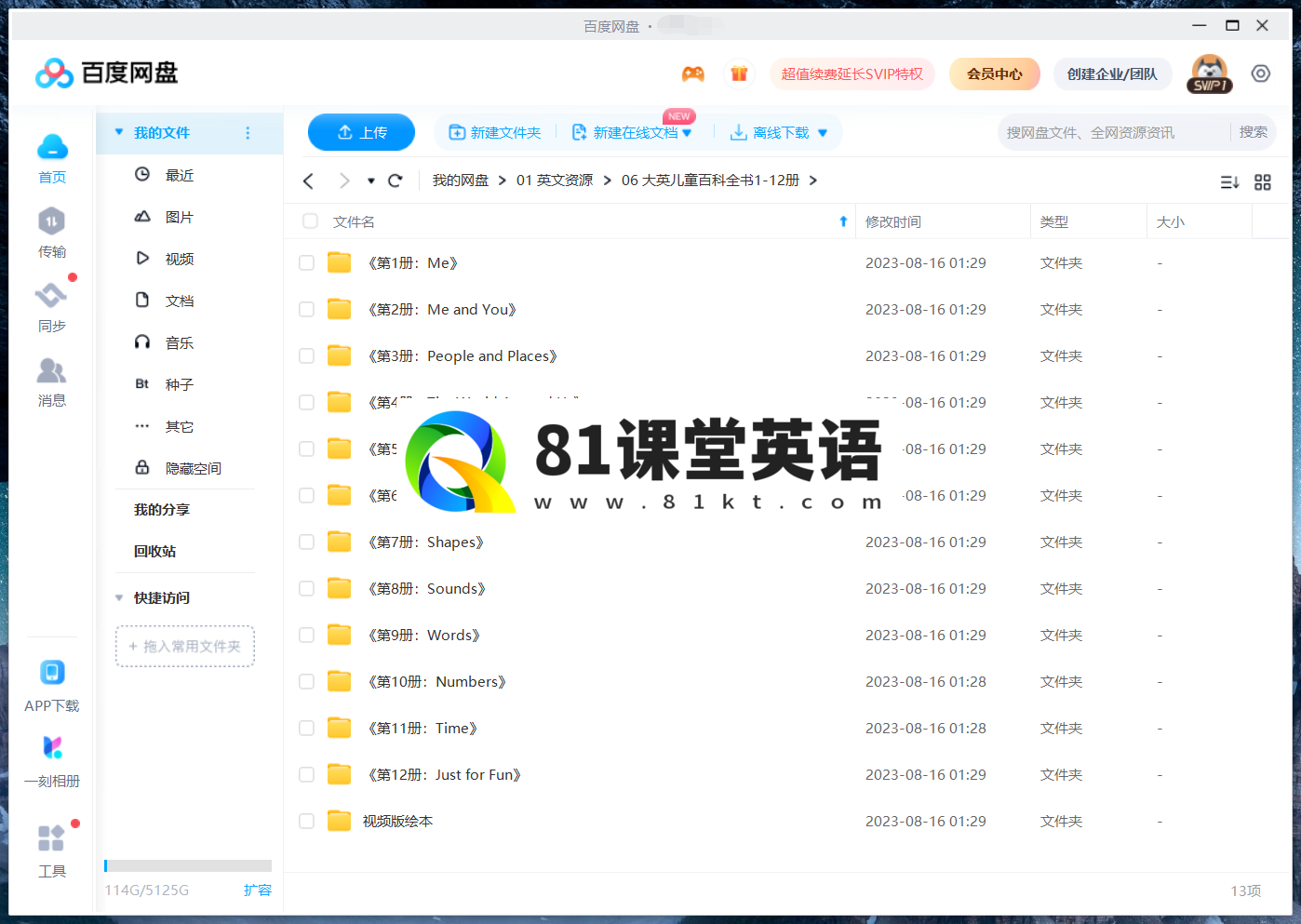Image resolution: width=1301 pixels, height=924 pixels.
Task: Open 会员中心
Action: [995, 74]
